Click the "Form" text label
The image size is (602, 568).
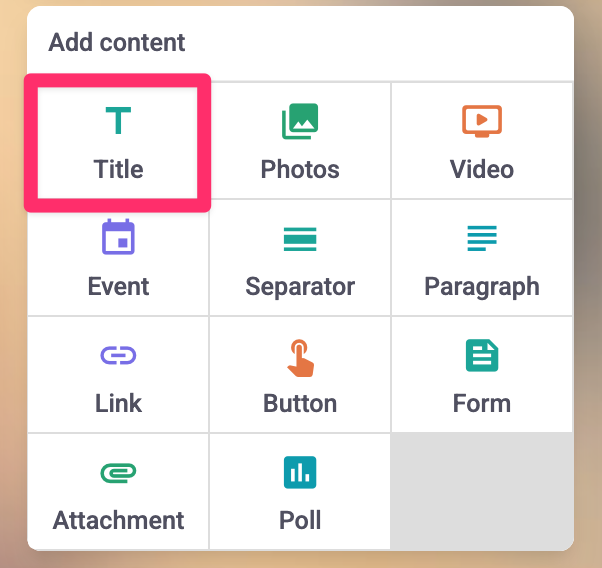(482, 403)
